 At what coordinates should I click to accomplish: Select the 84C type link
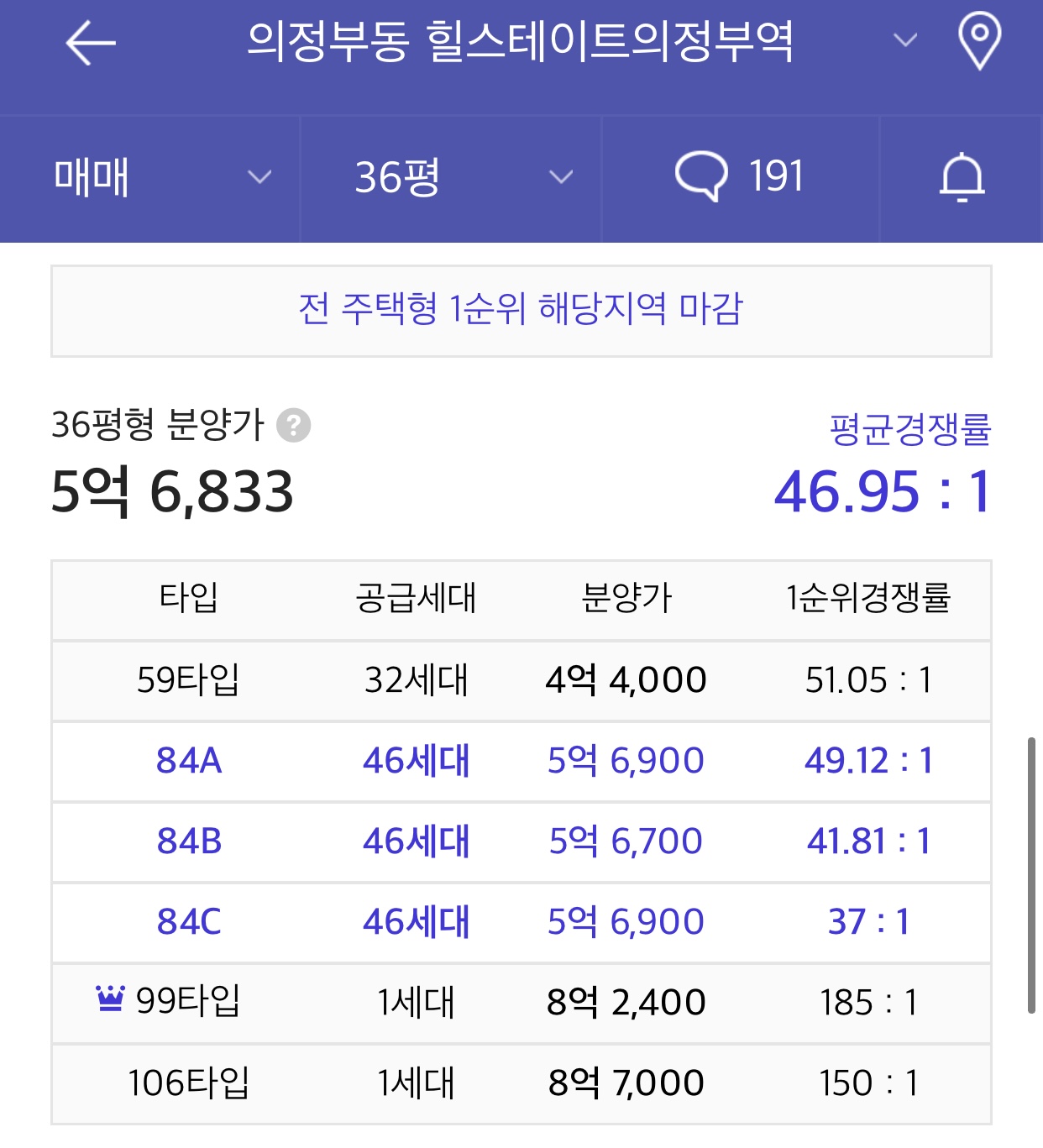(189, 921)
